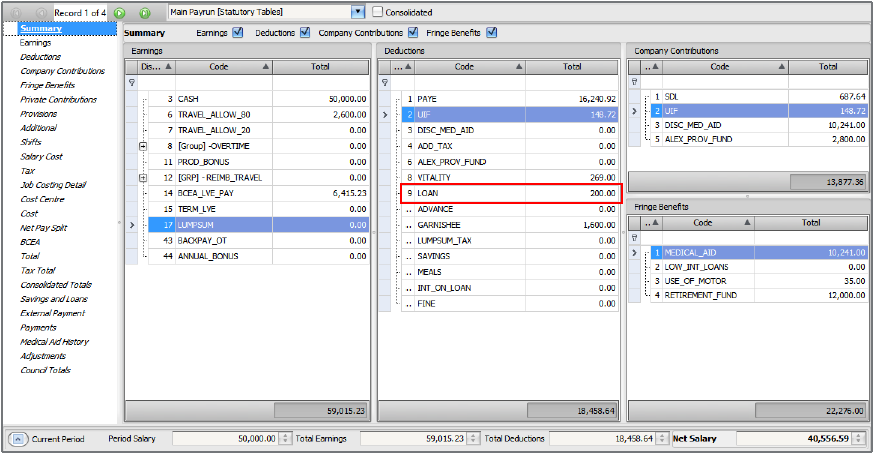Open the Earnings view in sidebar
Viewport: 874px width, 455px height.
pyautogui.click(x=35, y=42)
